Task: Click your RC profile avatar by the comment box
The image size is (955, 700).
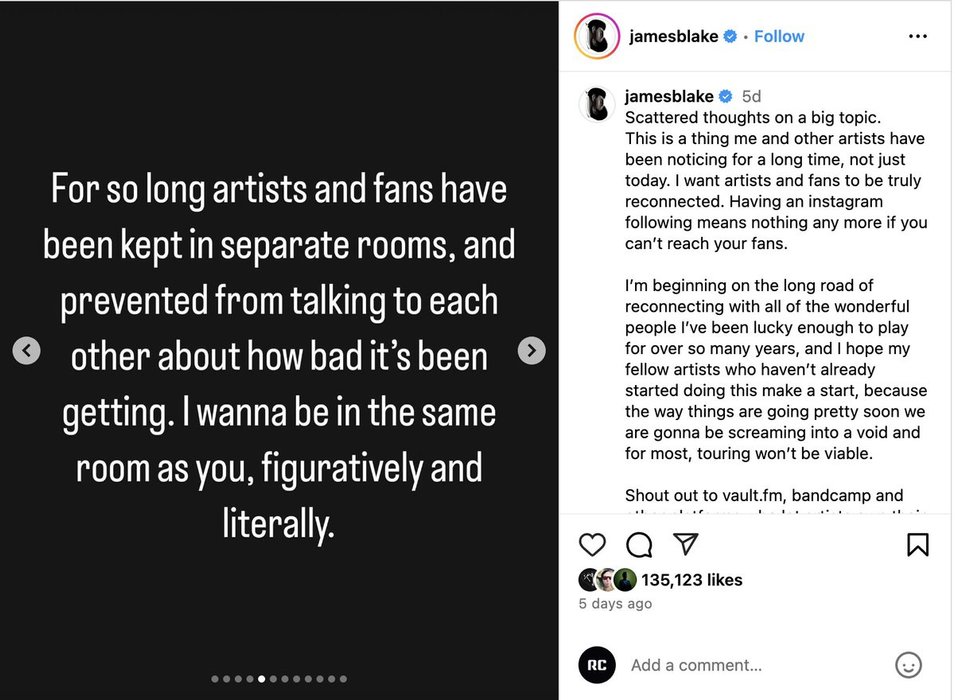Action: 597,665
